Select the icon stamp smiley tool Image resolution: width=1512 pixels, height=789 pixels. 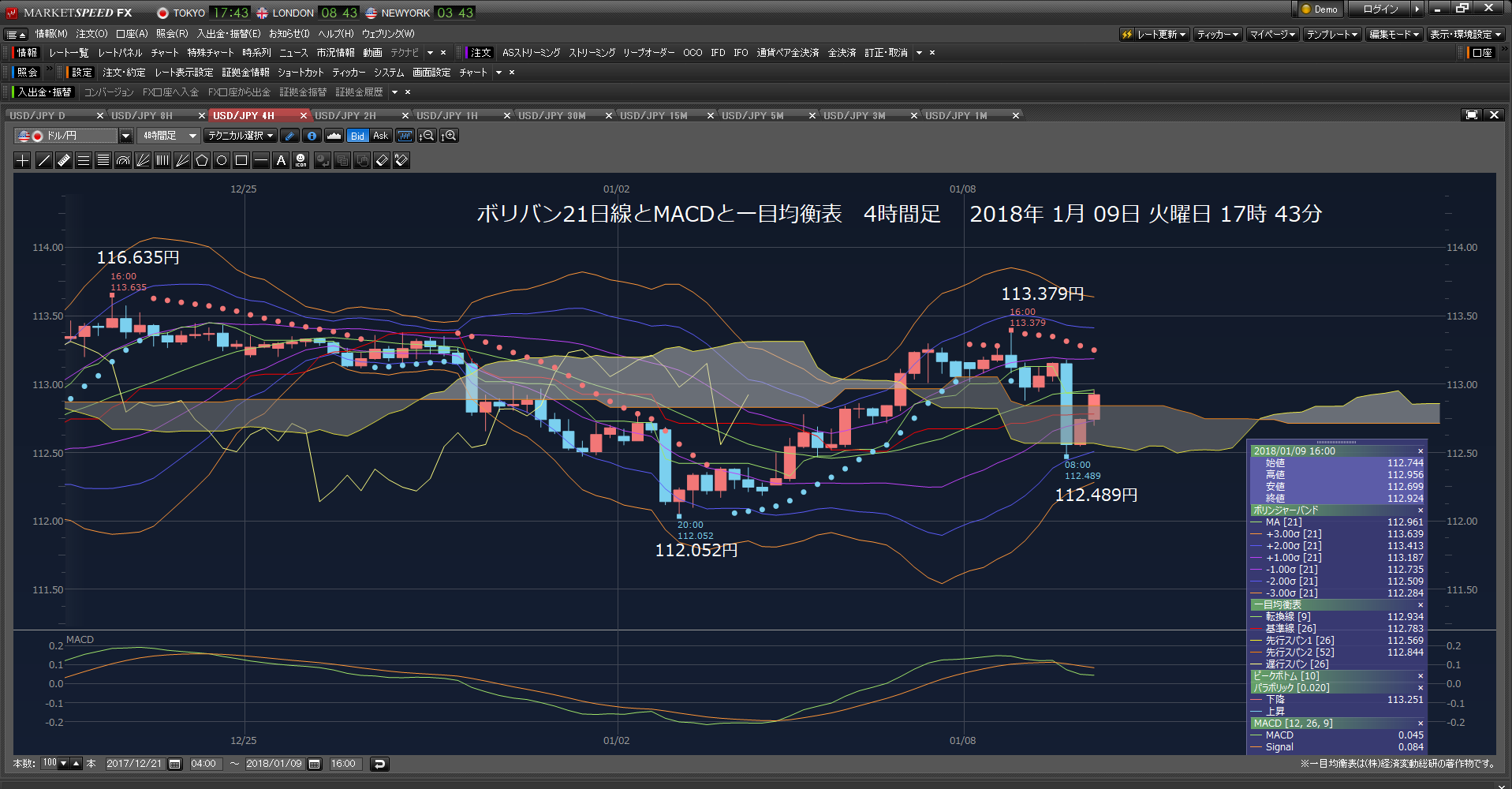click(x=301, y=160)
